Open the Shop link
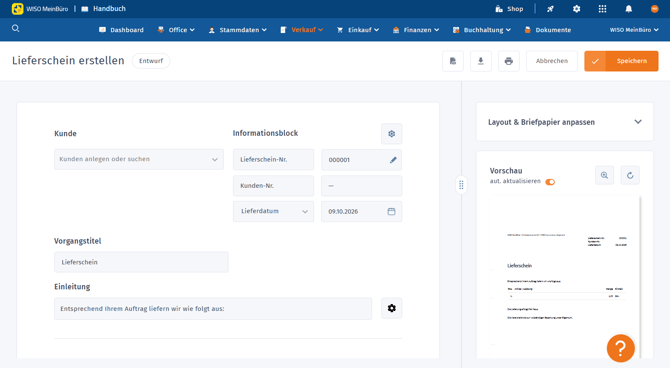The height and width of the screenshot is (368, 670). point(509,9)
